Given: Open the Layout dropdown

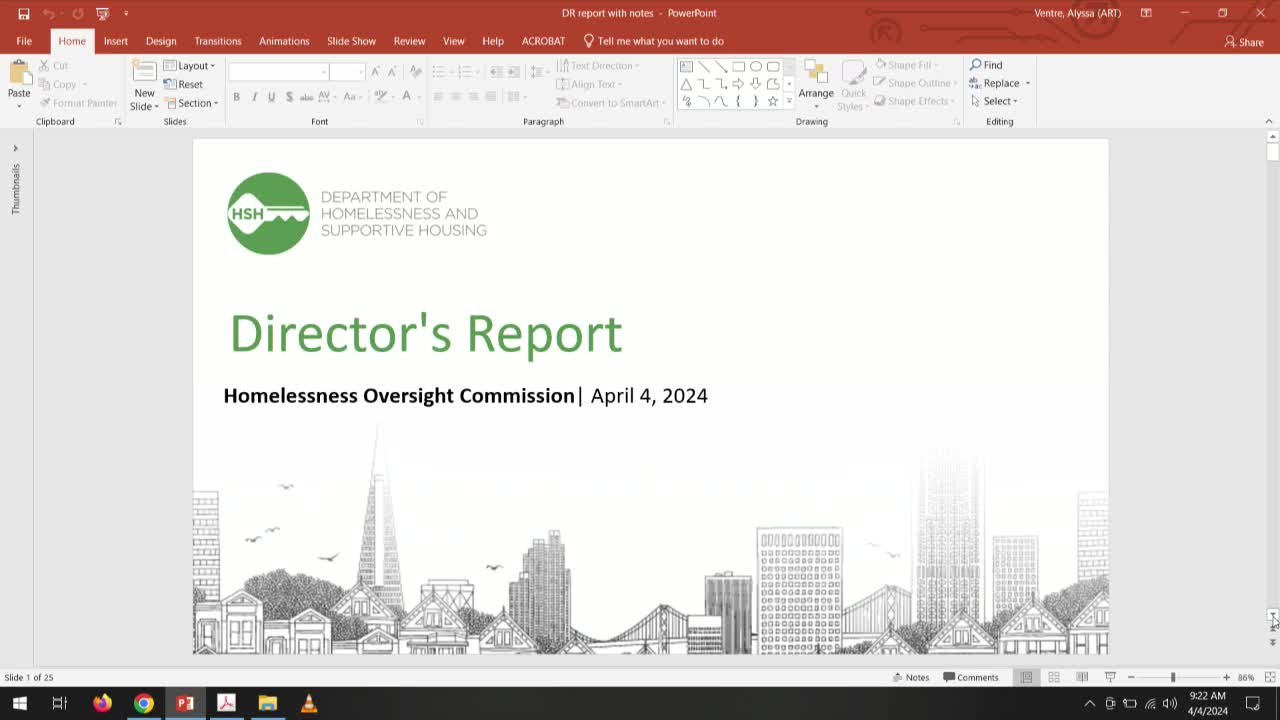Looking at the screenshot, I should (x=190, y=66).
